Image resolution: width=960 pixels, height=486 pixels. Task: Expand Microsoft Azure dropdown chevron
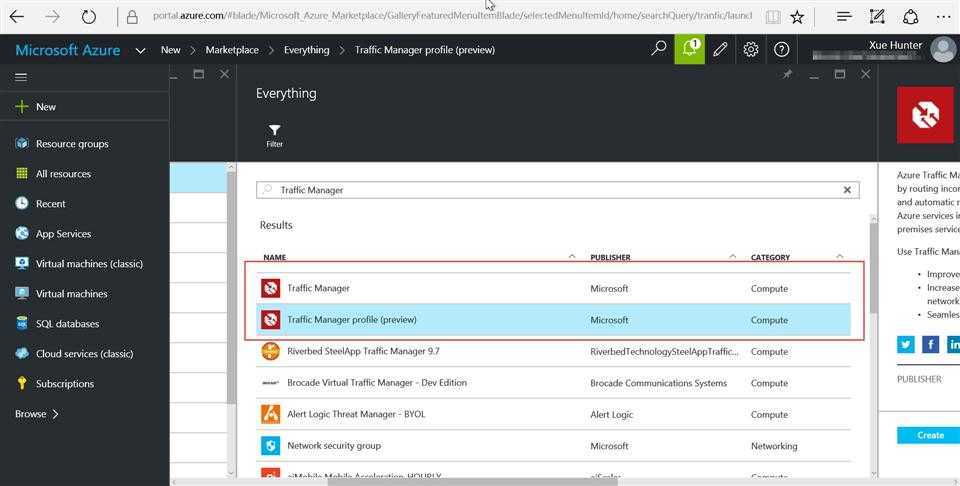140,50
